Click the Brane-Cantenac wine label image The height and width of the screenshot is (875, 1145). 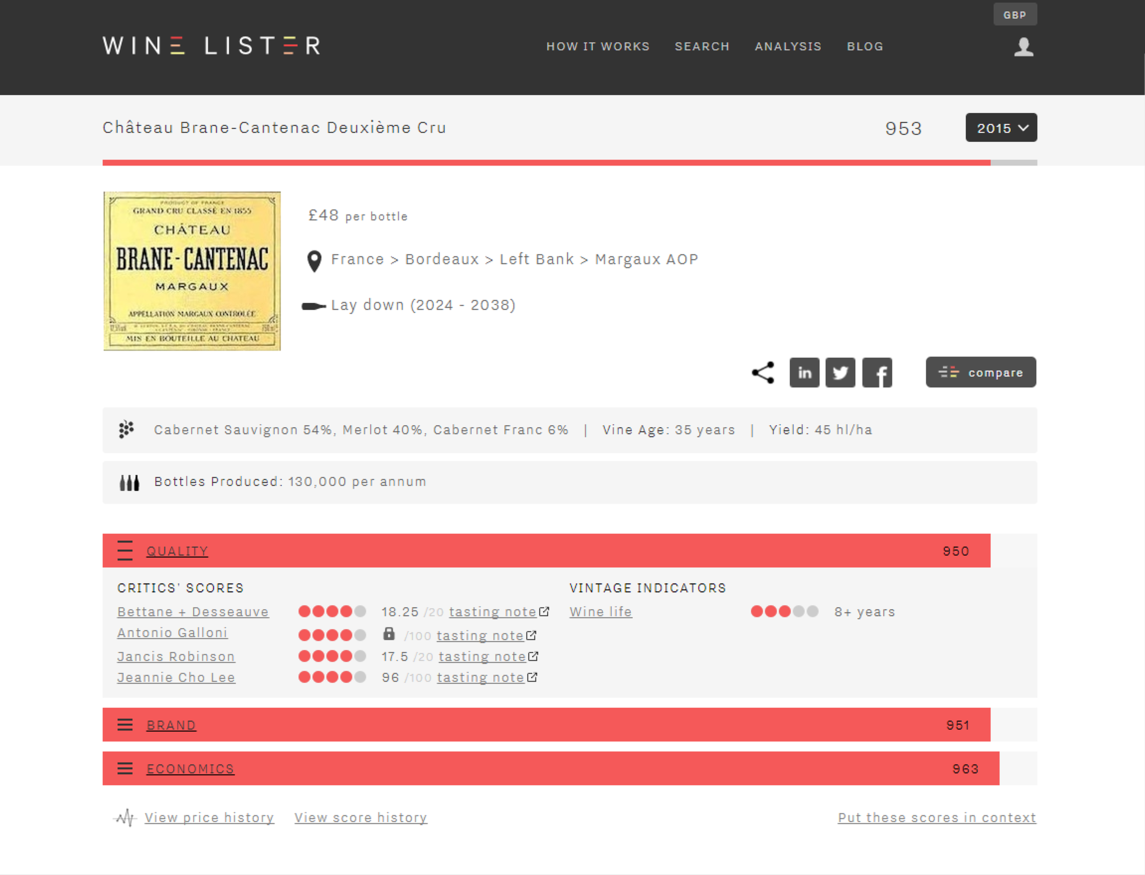[192, 271]
